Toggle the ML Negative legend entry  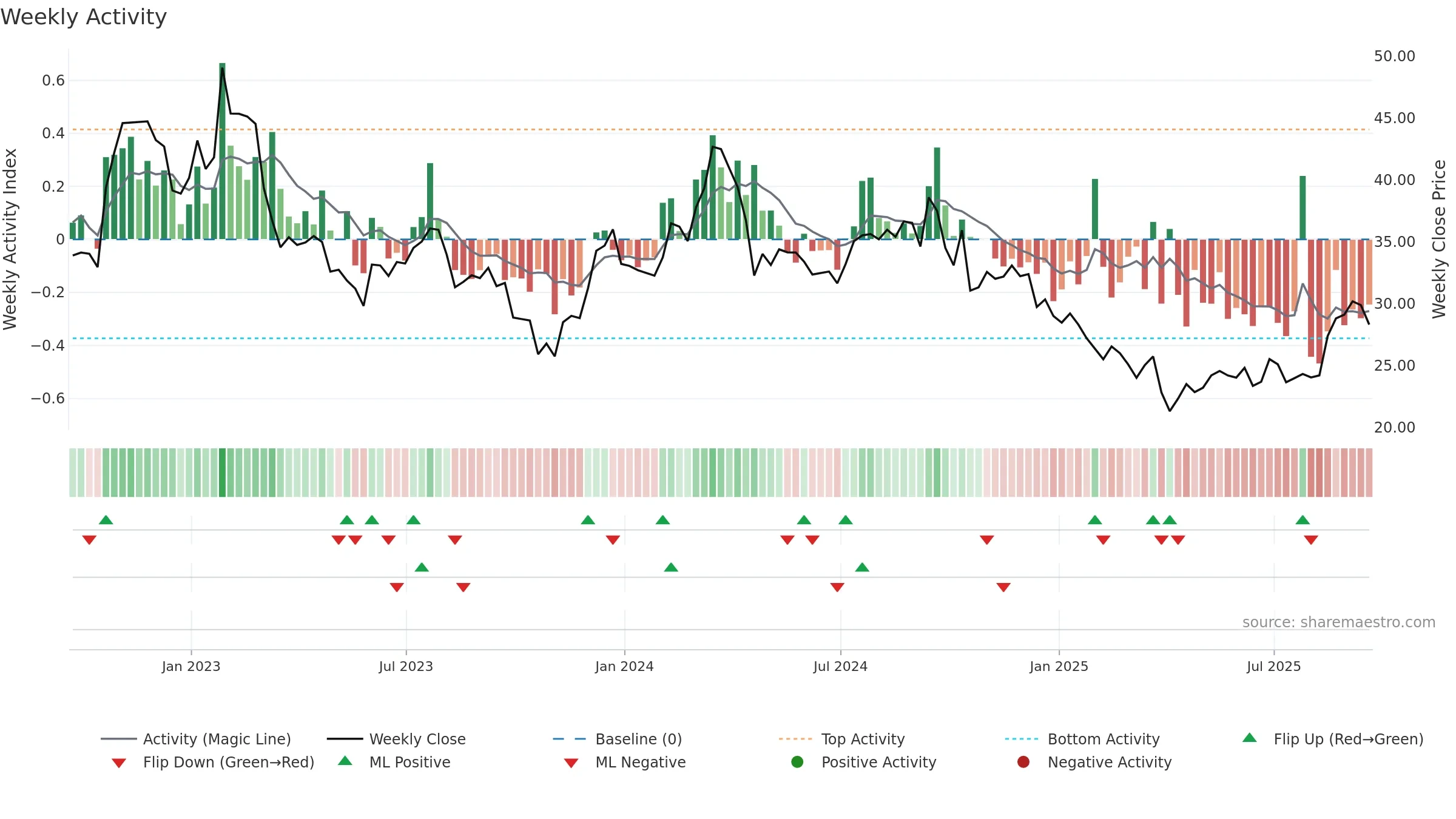(624, 762)
